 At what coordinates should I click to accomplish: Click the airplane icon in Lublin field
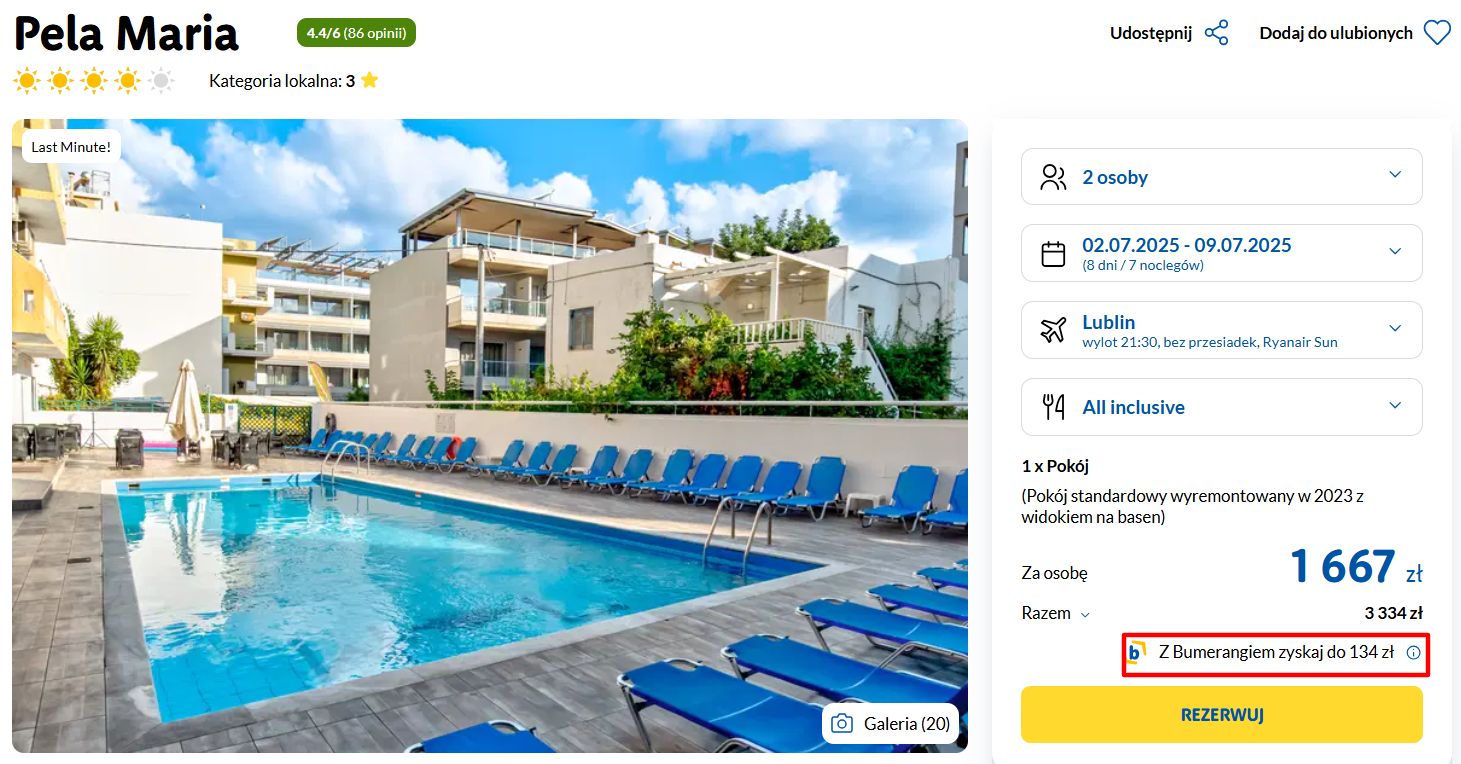pyautogui.click(x=1053, y=330)
